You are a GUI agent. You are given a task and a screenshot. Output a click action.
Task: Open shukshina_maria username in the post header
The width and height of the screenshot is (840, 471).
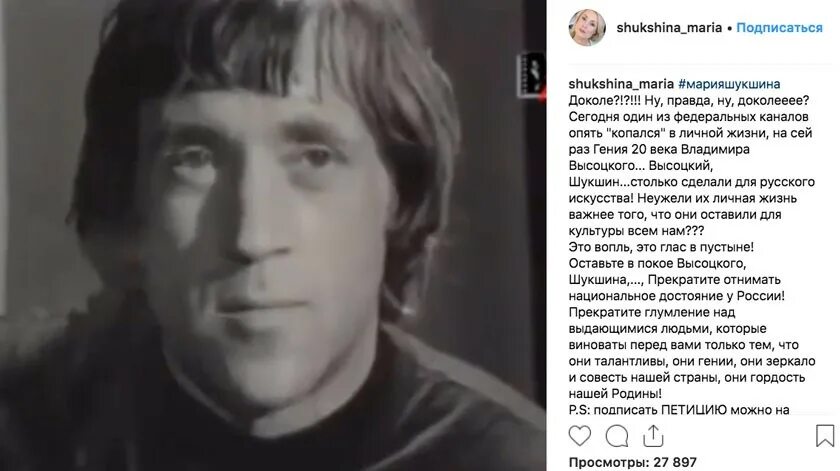669,28
